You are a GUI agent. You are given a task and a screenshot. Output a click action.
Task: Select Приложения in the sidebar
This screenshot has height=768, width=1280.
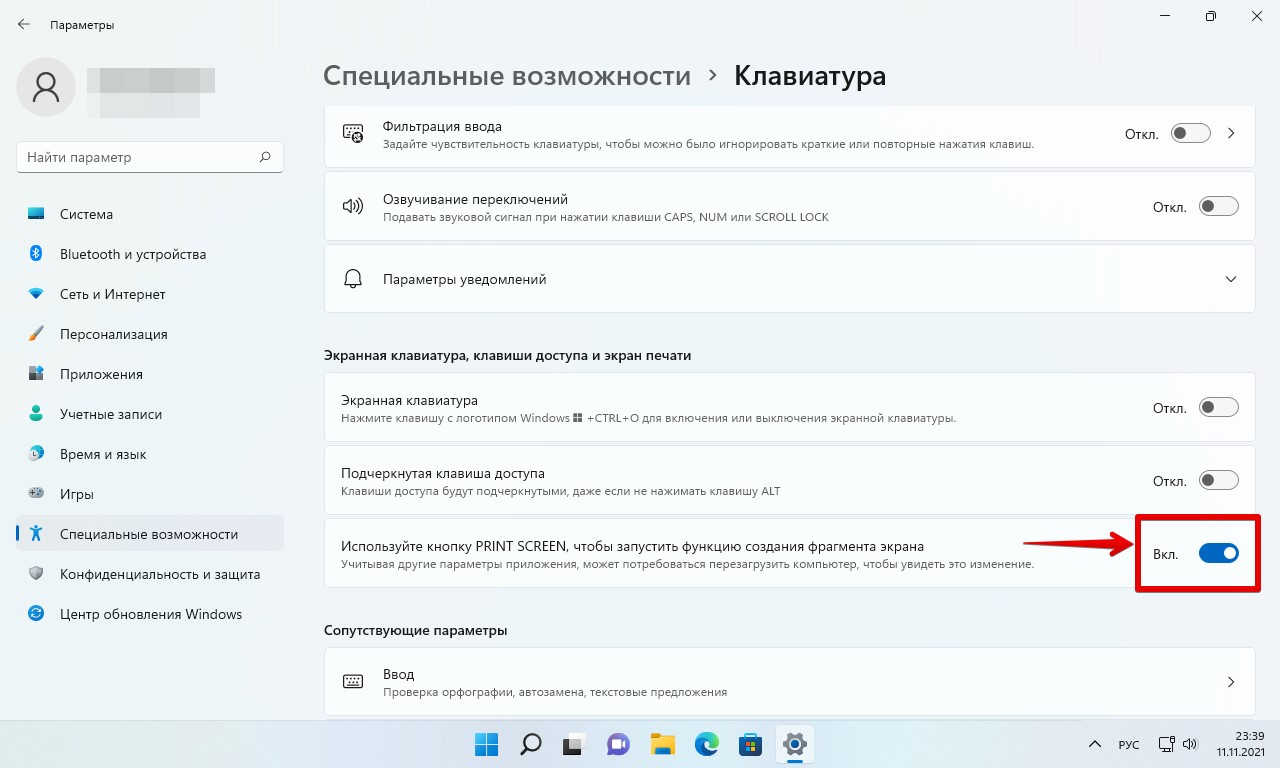click(x=150, y=374)
